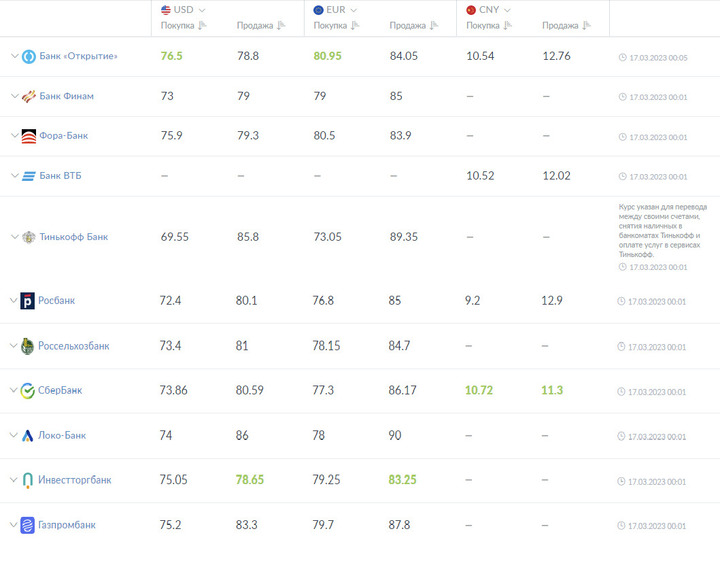Click clock icon in Bank Otkritie row
The height and width of the screenshot is (561, 720).
623,57
